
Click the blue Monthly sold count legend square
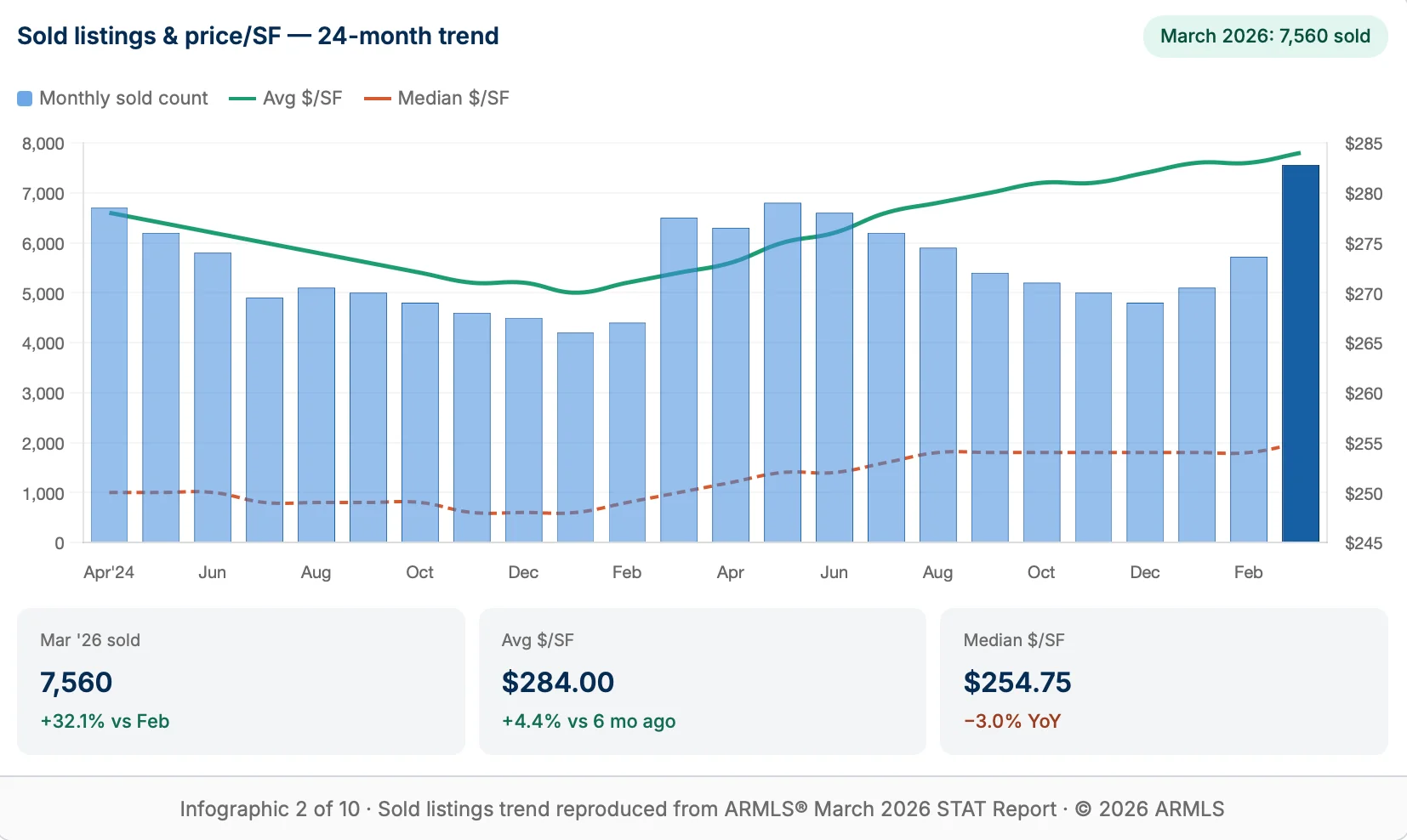[x=25, y=98]
